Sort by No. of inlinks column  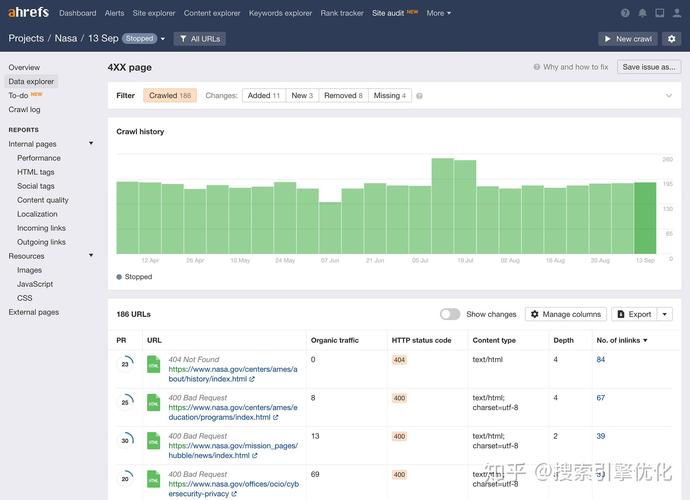click(x=622, y=340)
